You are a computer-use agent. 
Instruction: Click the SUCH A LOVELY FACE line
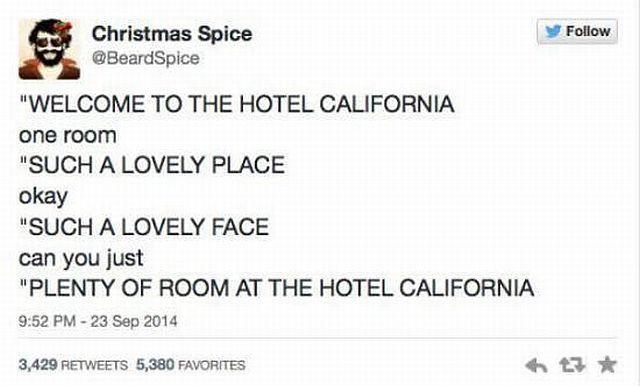point(144,226)
